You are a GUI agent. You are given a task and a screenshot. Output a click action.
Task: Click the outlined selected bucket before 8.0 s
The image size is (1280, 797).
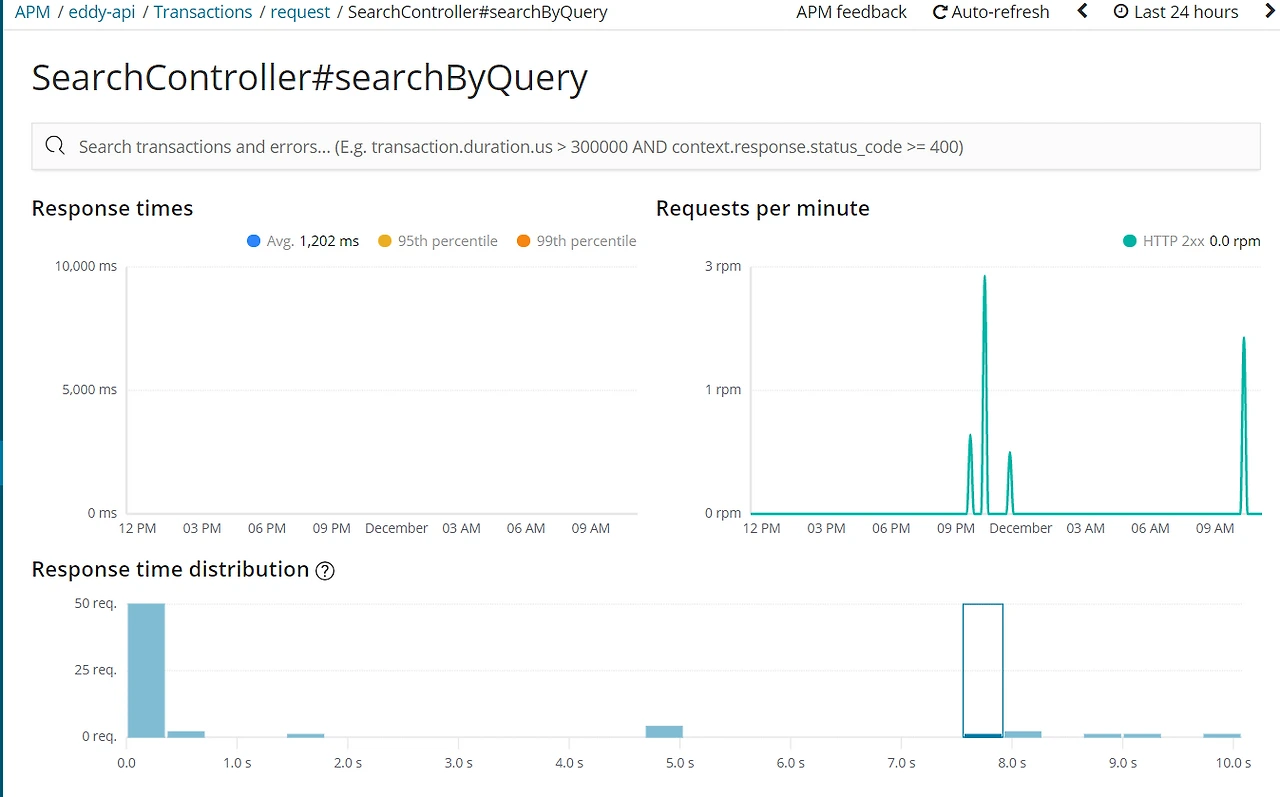(983, 670)
